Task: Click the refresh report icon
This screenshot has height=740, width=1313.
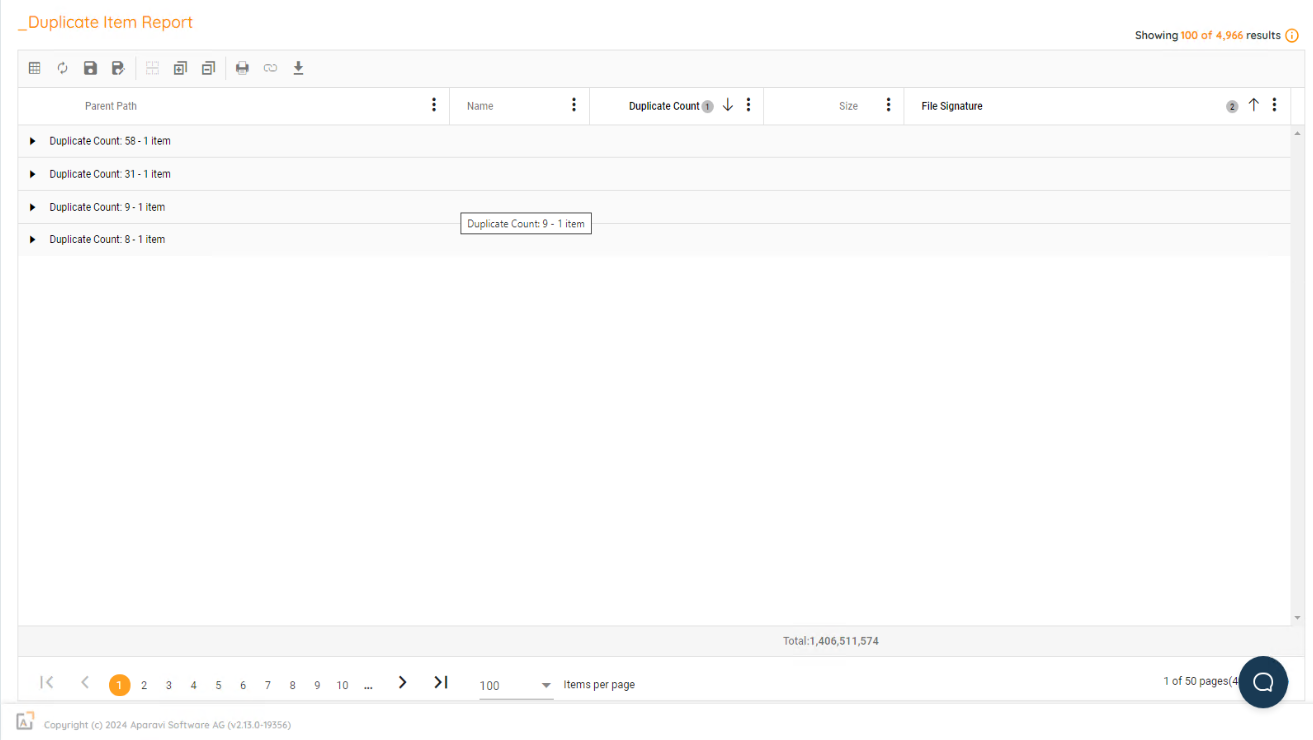Action: click(x=62, y=68)
